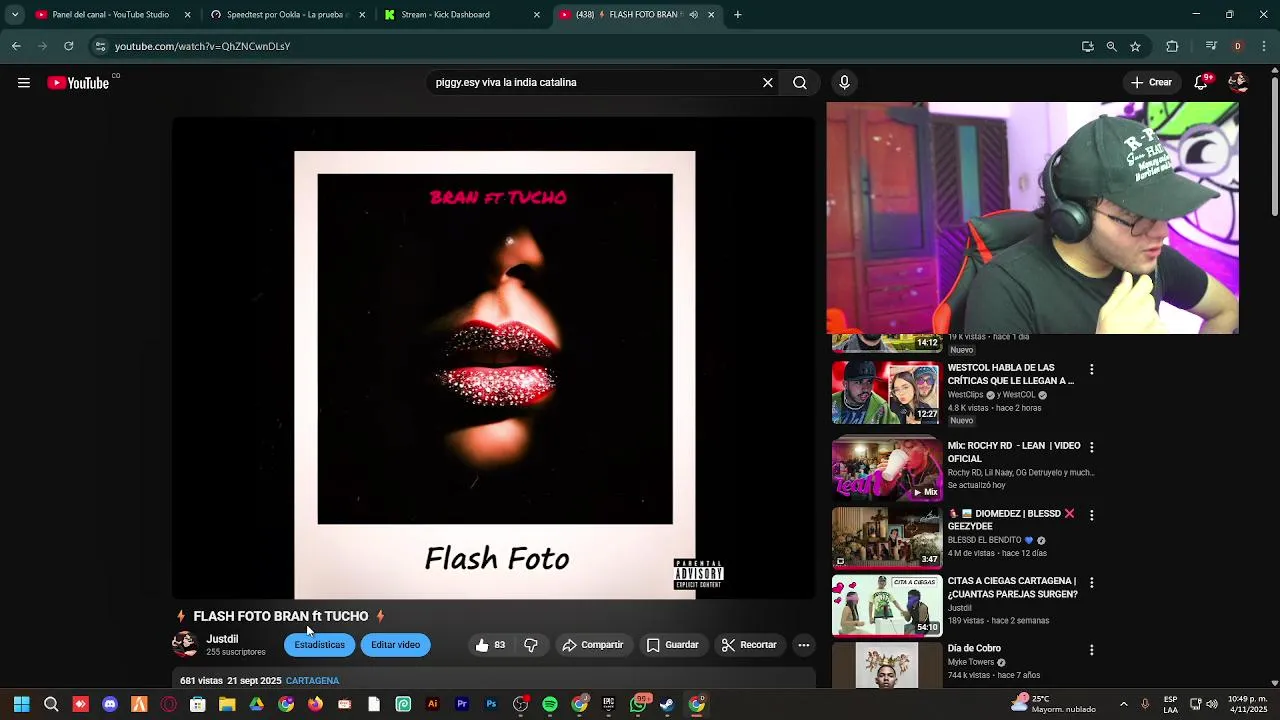
Task: Open options for CITAS A CIEGAS CARTAGENA
Action: point(1091,582)
